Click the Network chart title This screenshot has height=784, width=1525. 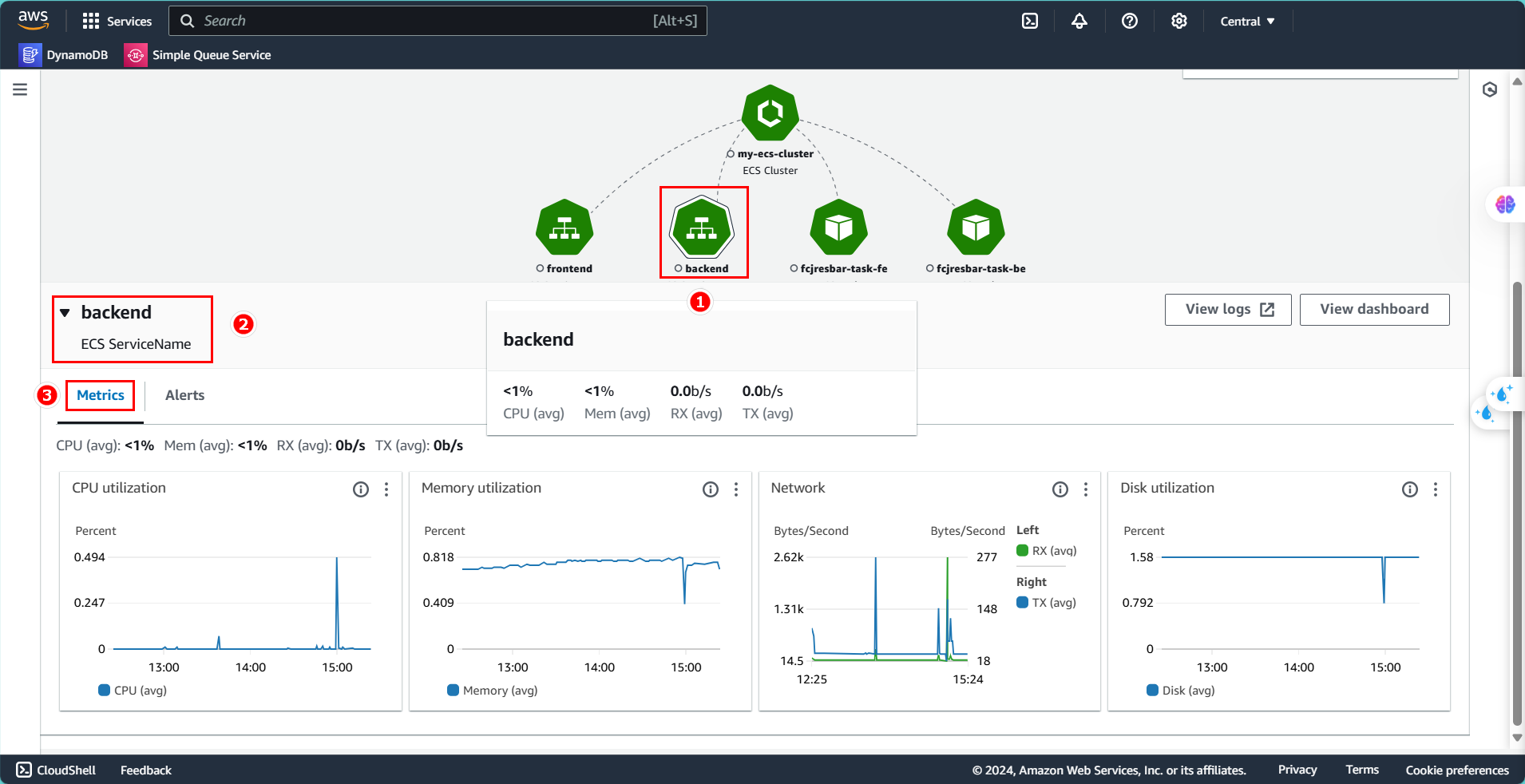[798, 488]
